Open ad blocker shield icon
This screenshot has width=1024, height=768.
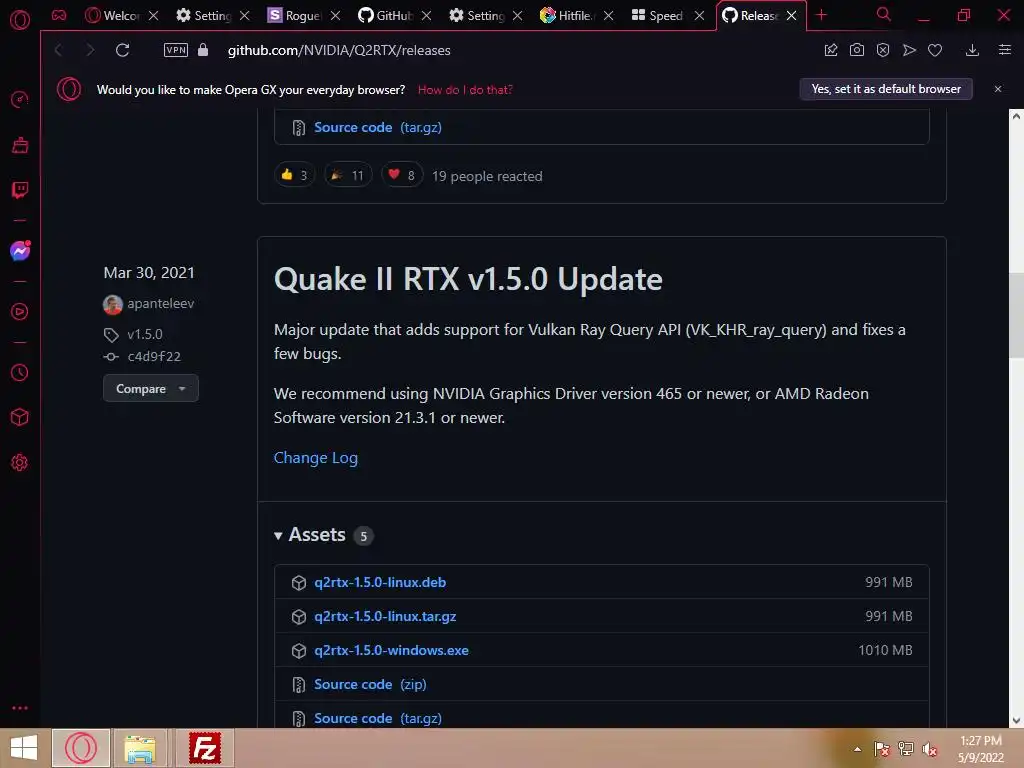tap(883, 50)
